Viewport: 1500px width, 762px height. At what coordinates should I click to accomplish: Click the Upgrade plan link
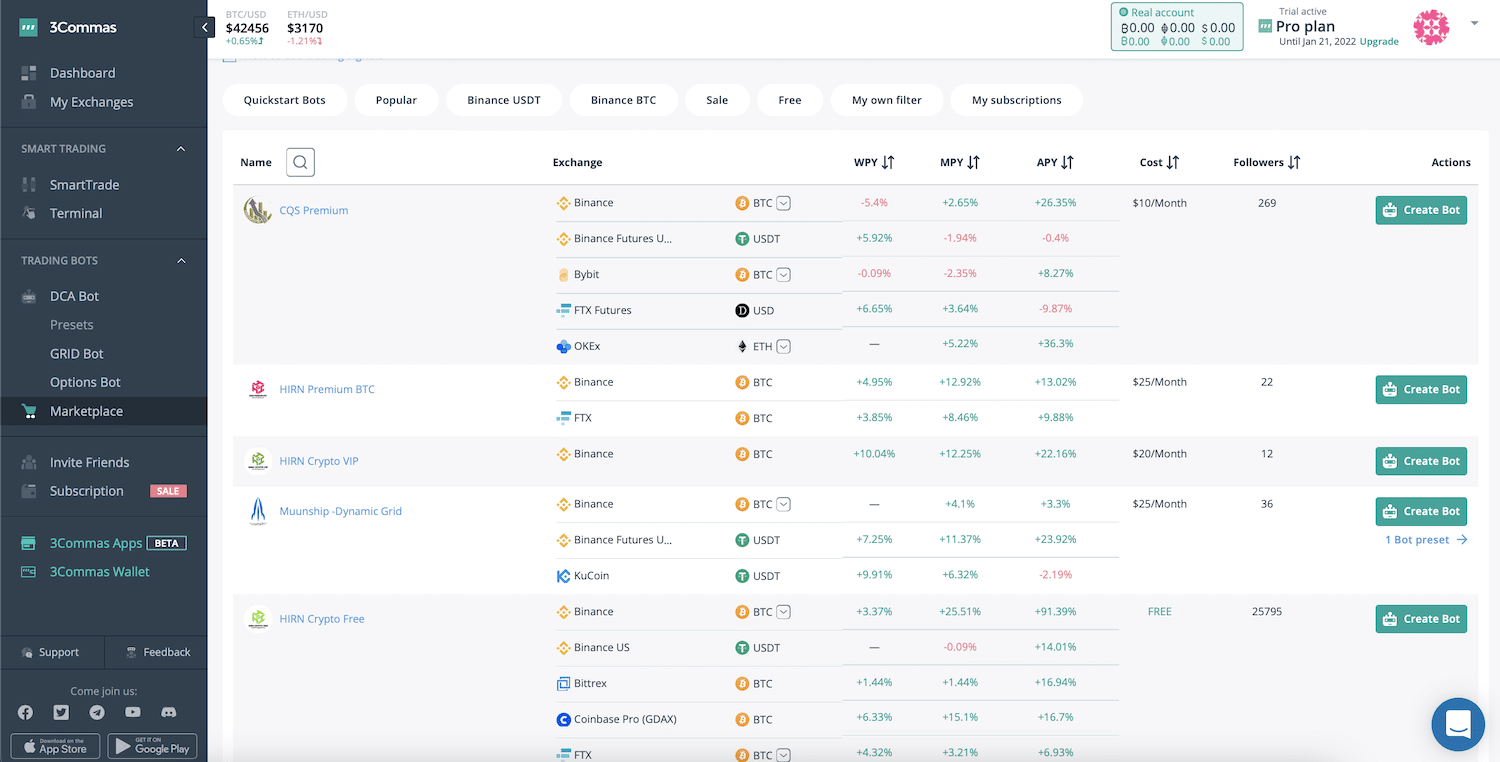point(1379,42)
